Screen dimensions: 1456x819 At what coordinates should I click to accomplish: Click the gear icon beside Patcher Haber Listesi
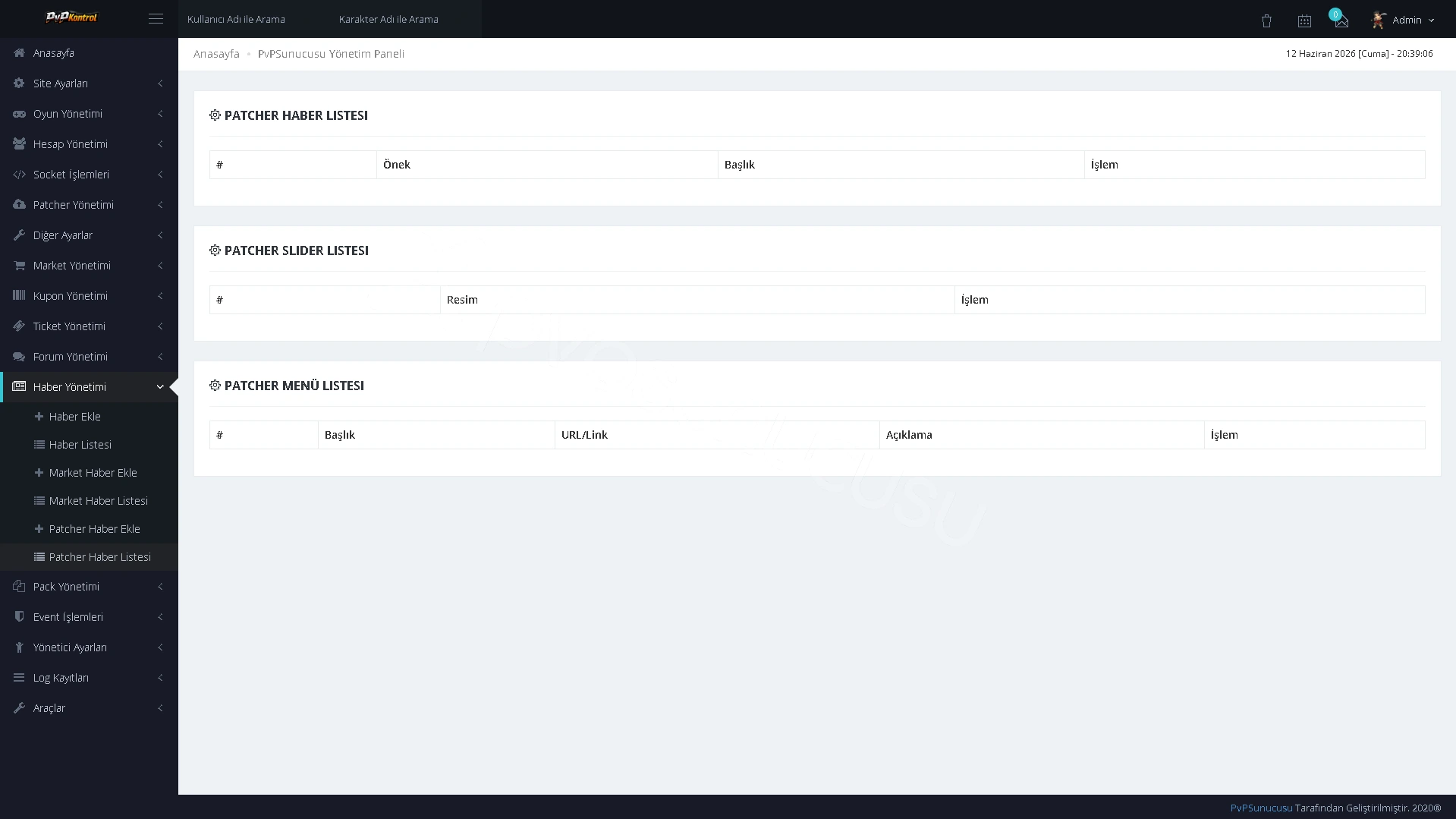click(x=215, y=115)
